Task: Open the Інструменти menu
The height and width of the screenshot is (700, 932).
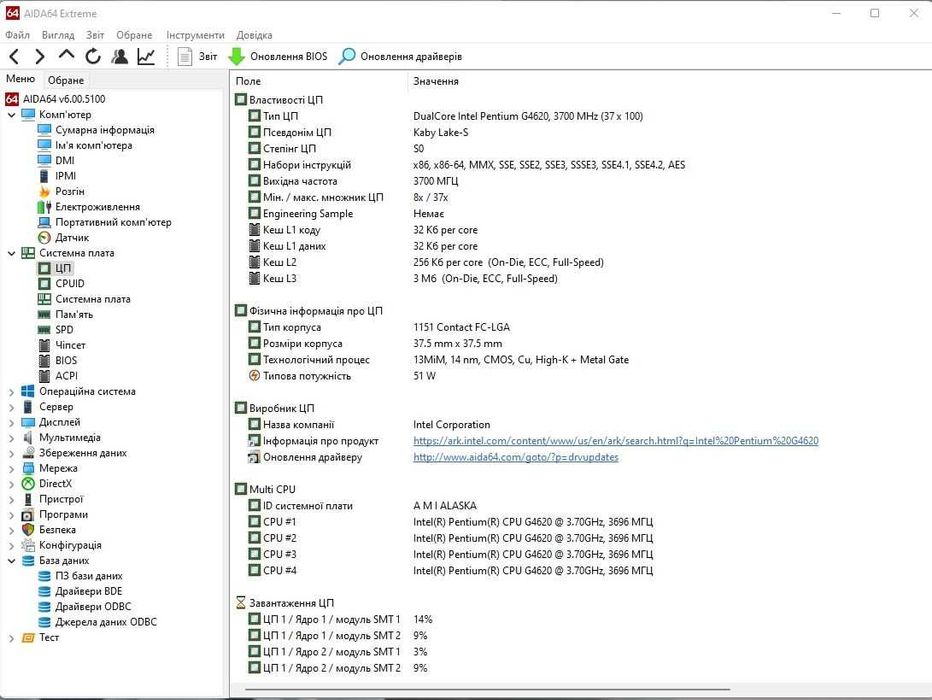Action: coord(195,35)
